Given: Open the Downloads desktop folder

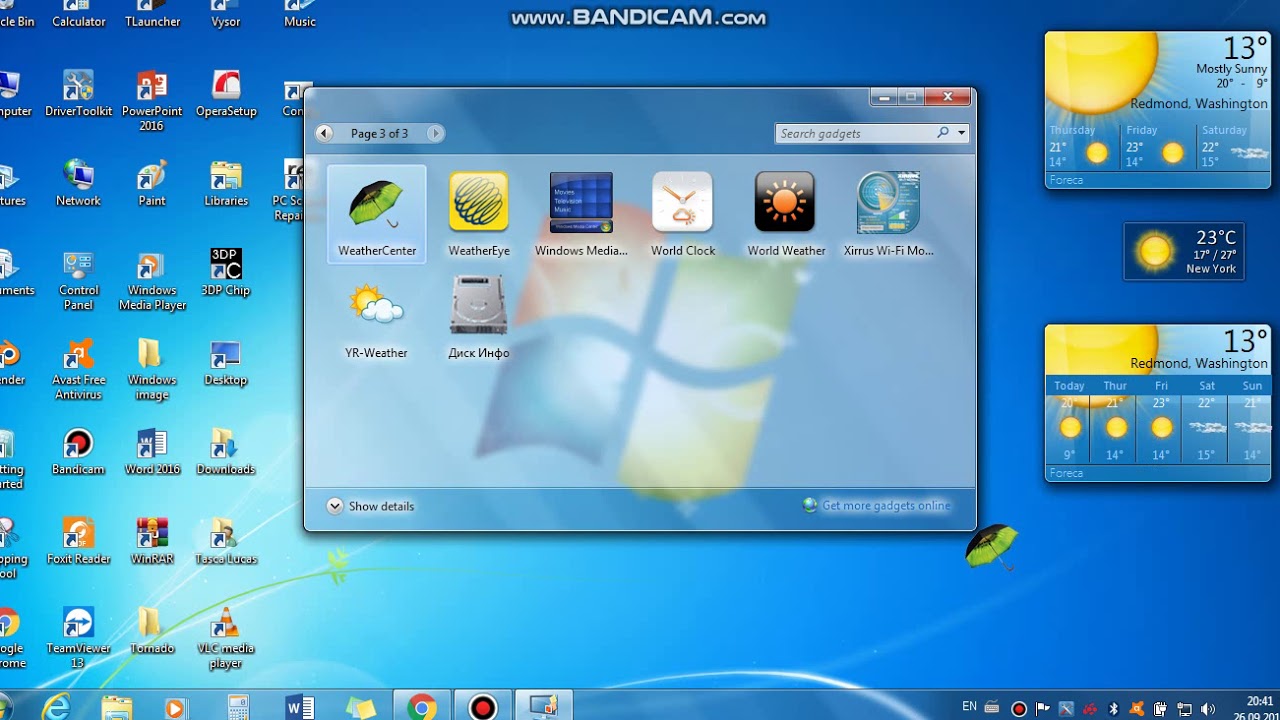Looking at the screenshot, I should [x=226, y=451].
